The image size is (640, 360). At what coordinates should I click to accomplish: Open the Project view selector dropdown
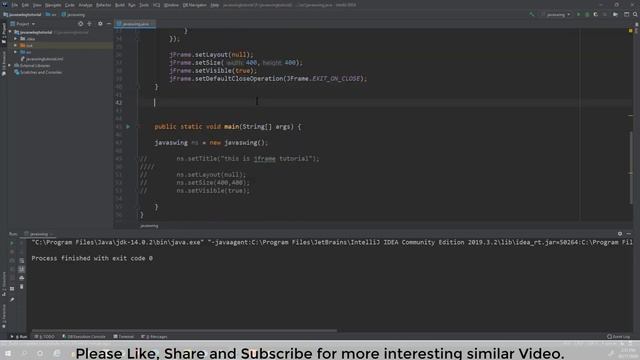23,24
